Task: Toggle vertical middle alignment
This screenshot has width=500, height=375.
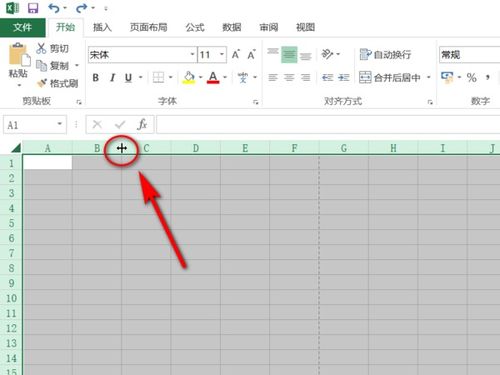Action: point(289,55)
